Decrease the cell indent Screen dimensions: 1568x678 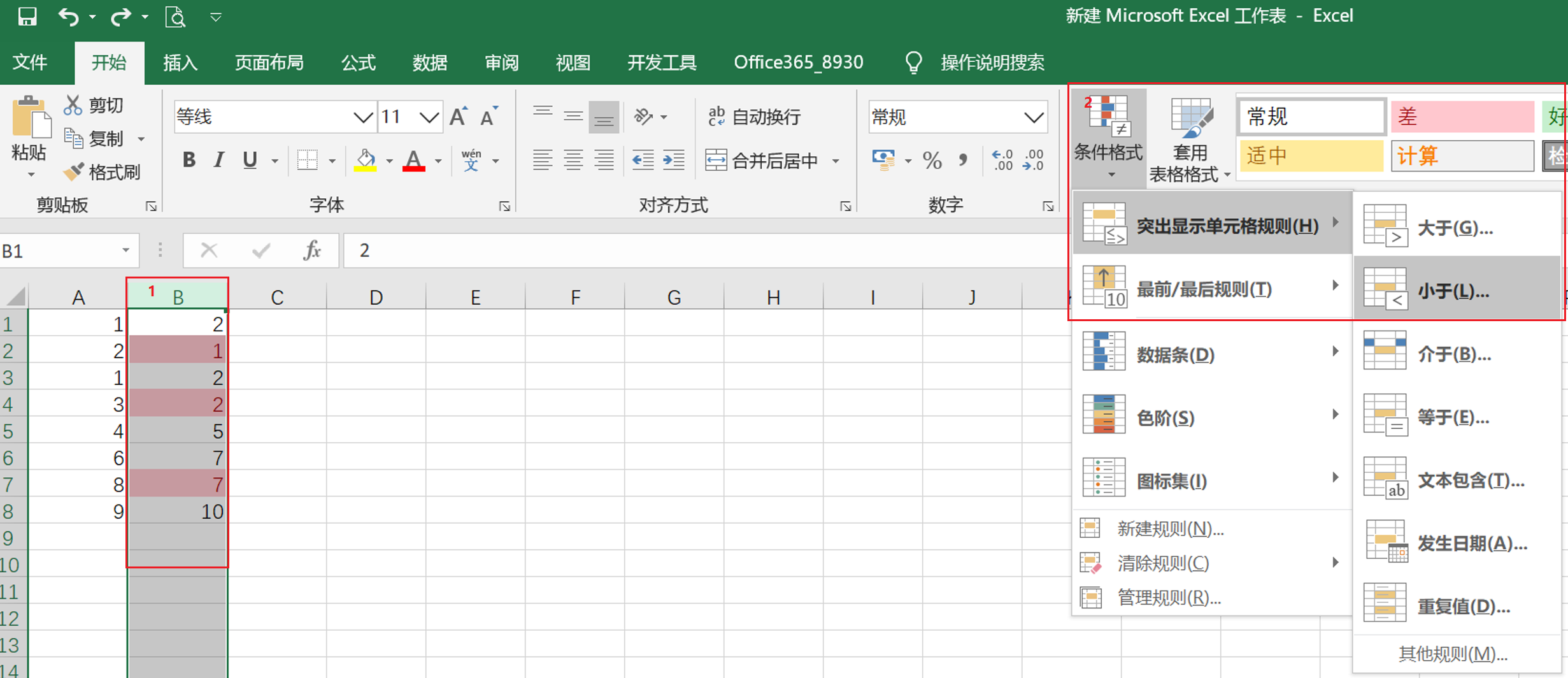(643, 160)
